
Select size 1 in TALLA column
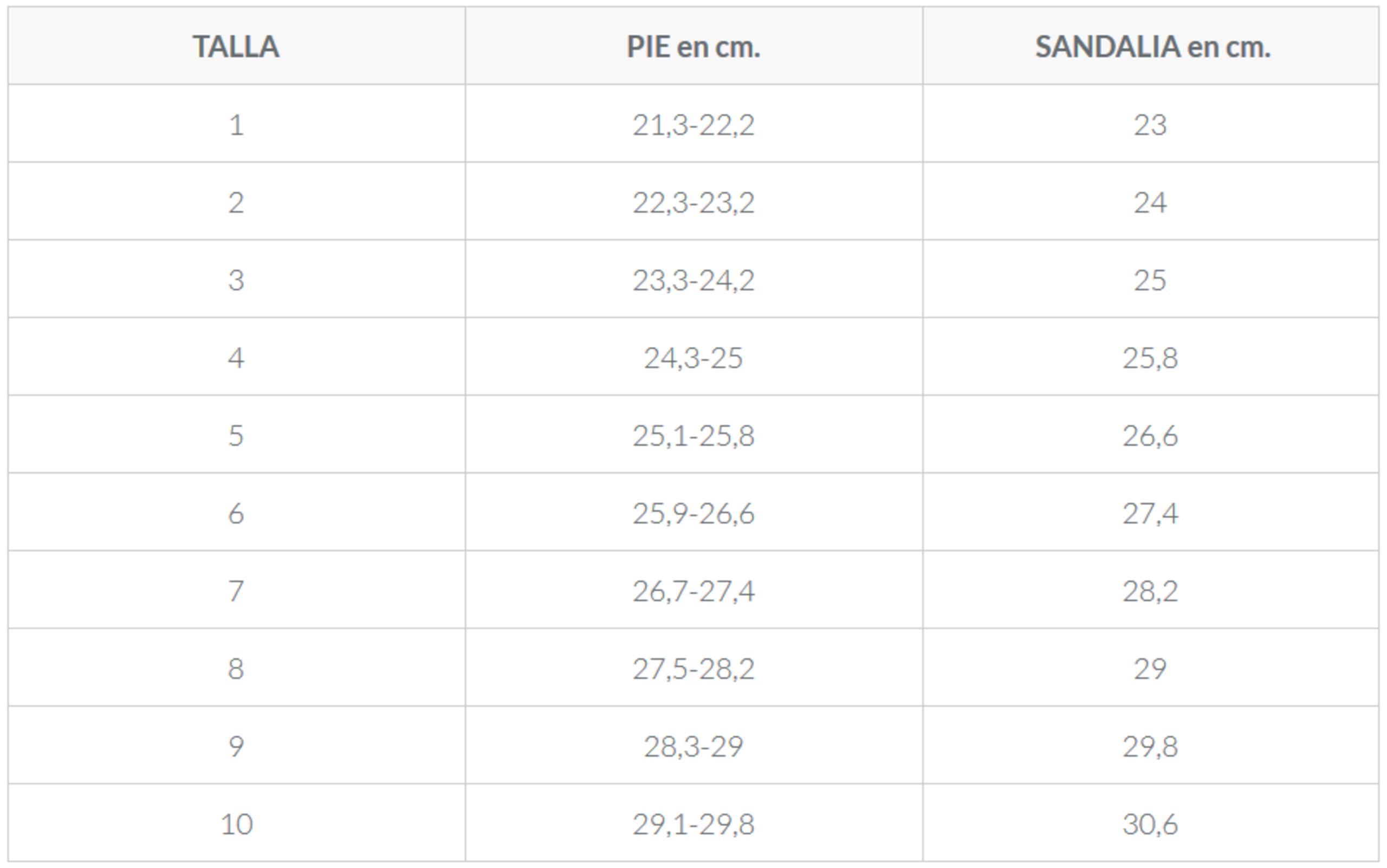pyautogui.click(x=236, y=124)
